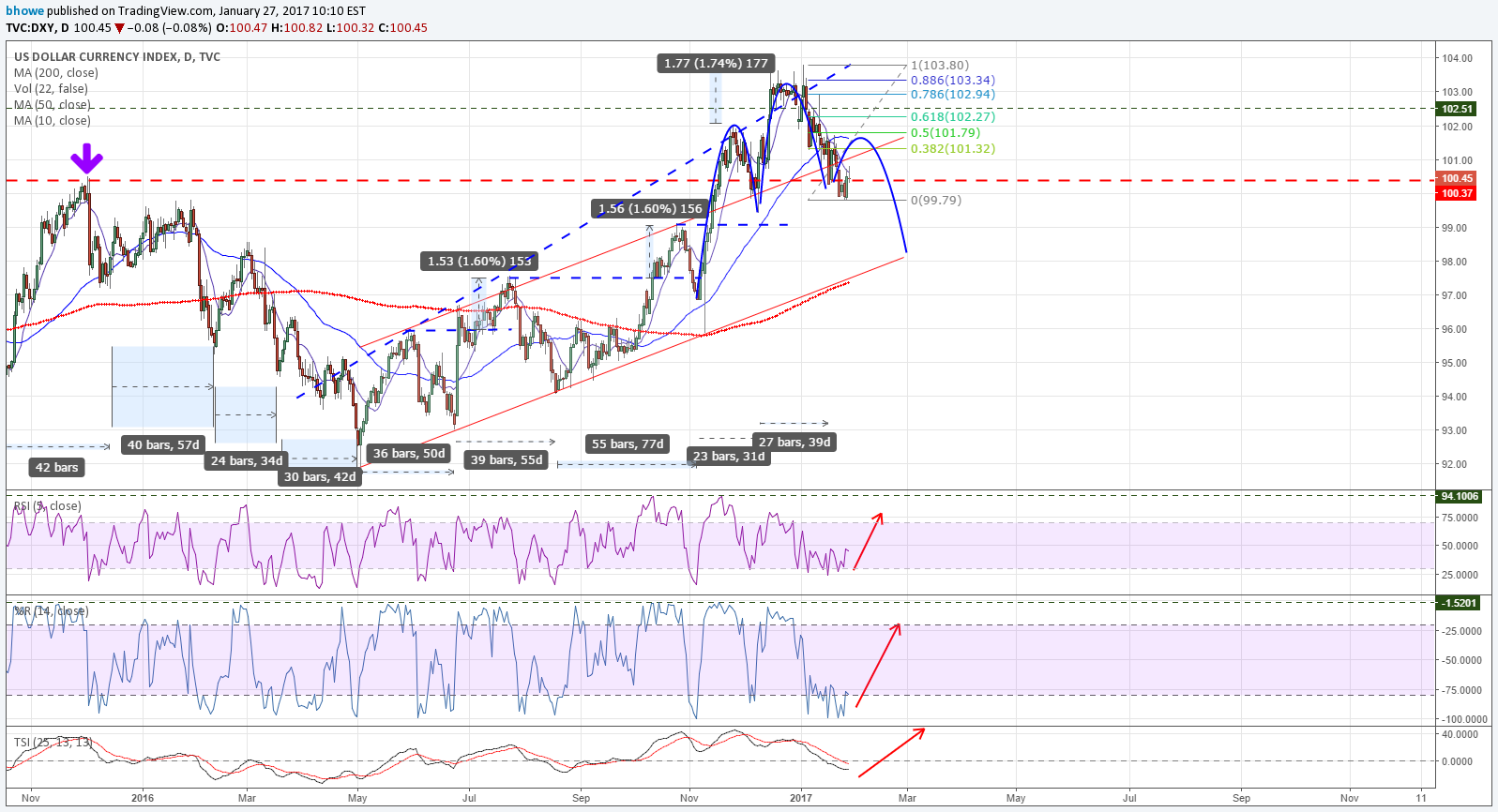Screen dimensions: 1498x812
Task: Click the 39 bars, 55d range label
Action: 507,459
